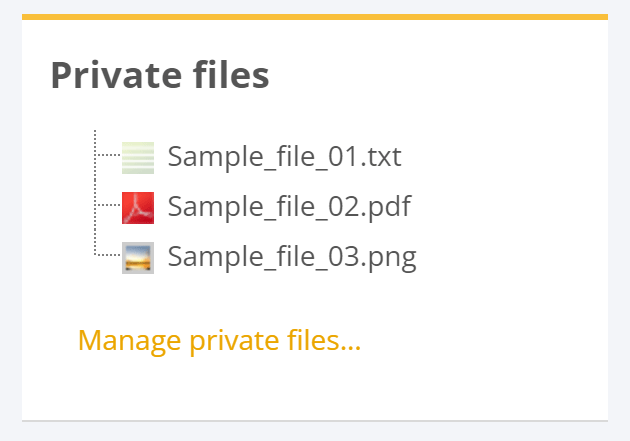Image resolution: width=630 pixels, height=441 pixels.
Task: Click the red PDF icon
Action: pyautogui.click(x=138, y=208)
